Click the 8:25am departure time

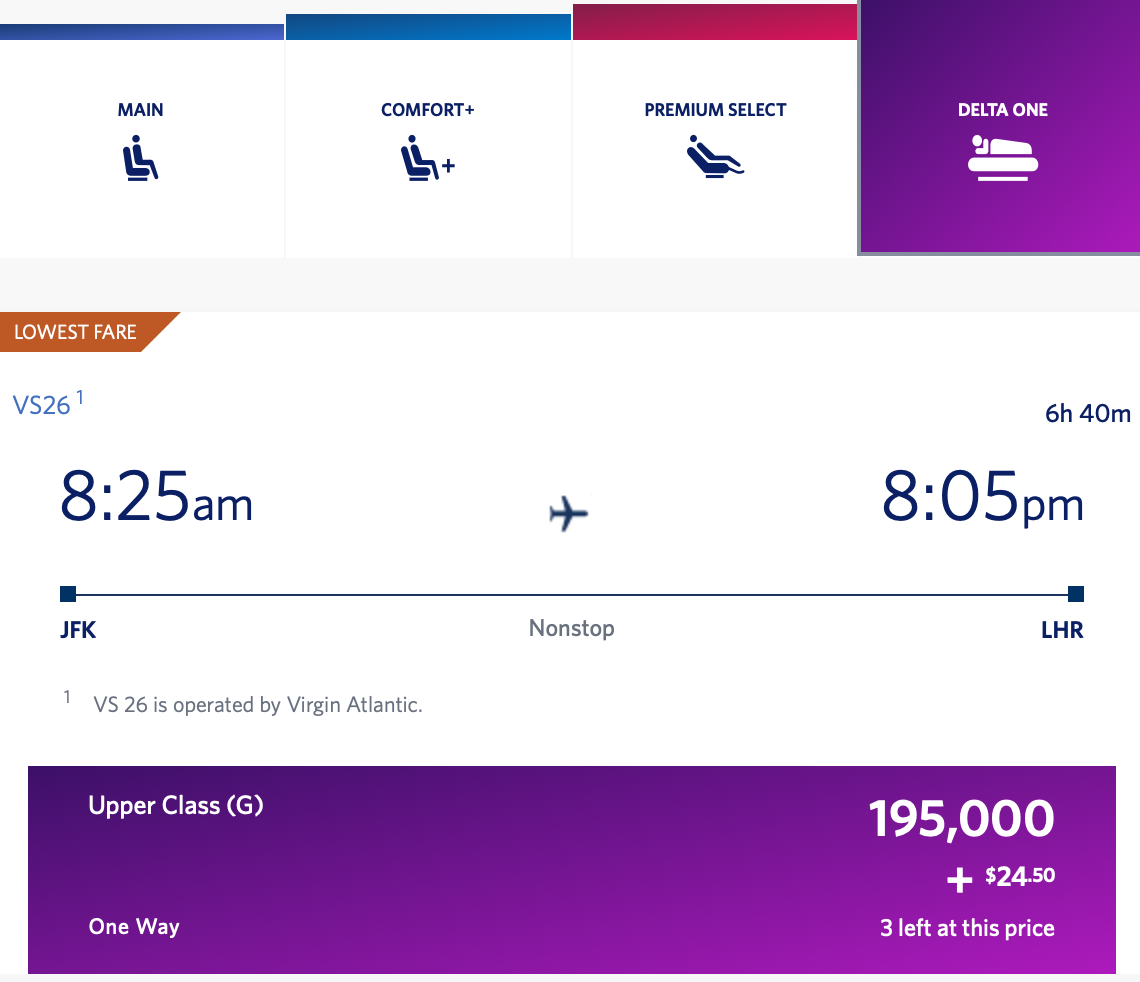[156, 496]
